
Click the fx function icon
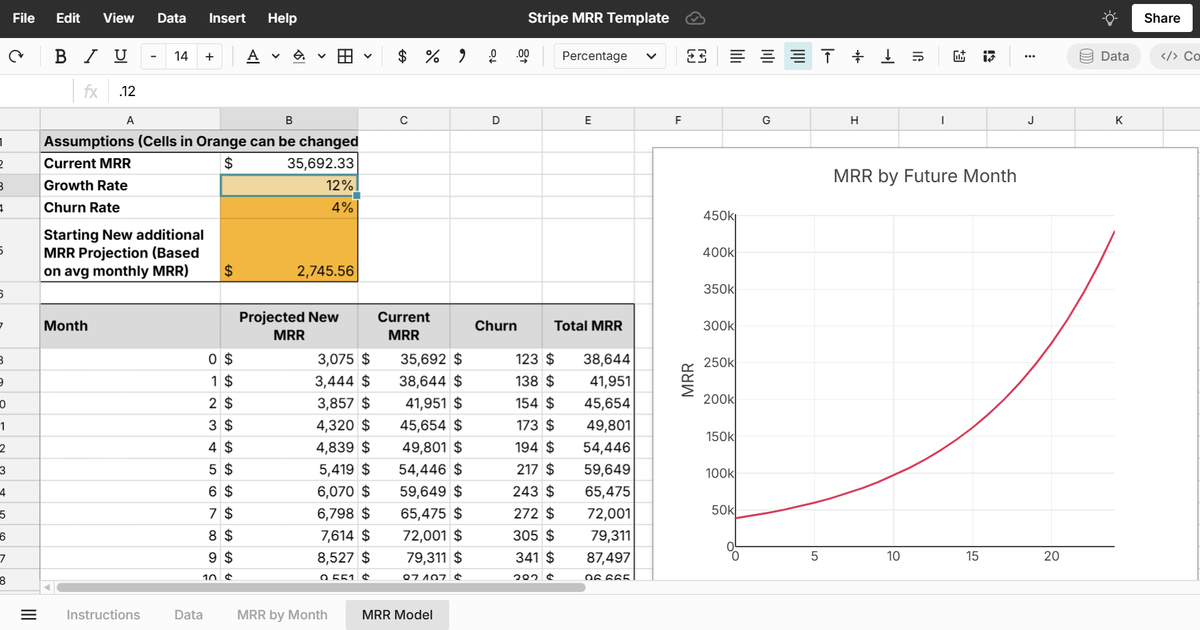click(90, 92)
